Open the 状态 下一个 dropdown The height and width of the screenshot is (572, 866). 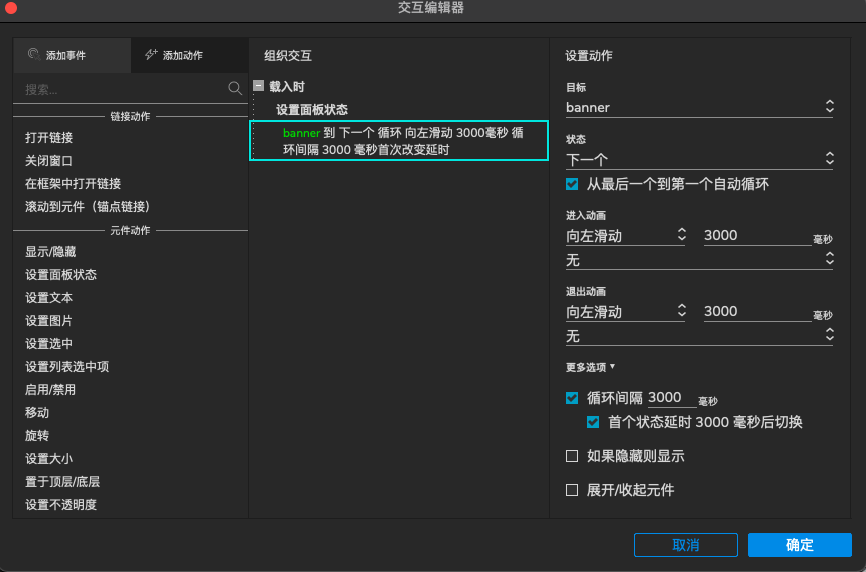tap(699, 160)
